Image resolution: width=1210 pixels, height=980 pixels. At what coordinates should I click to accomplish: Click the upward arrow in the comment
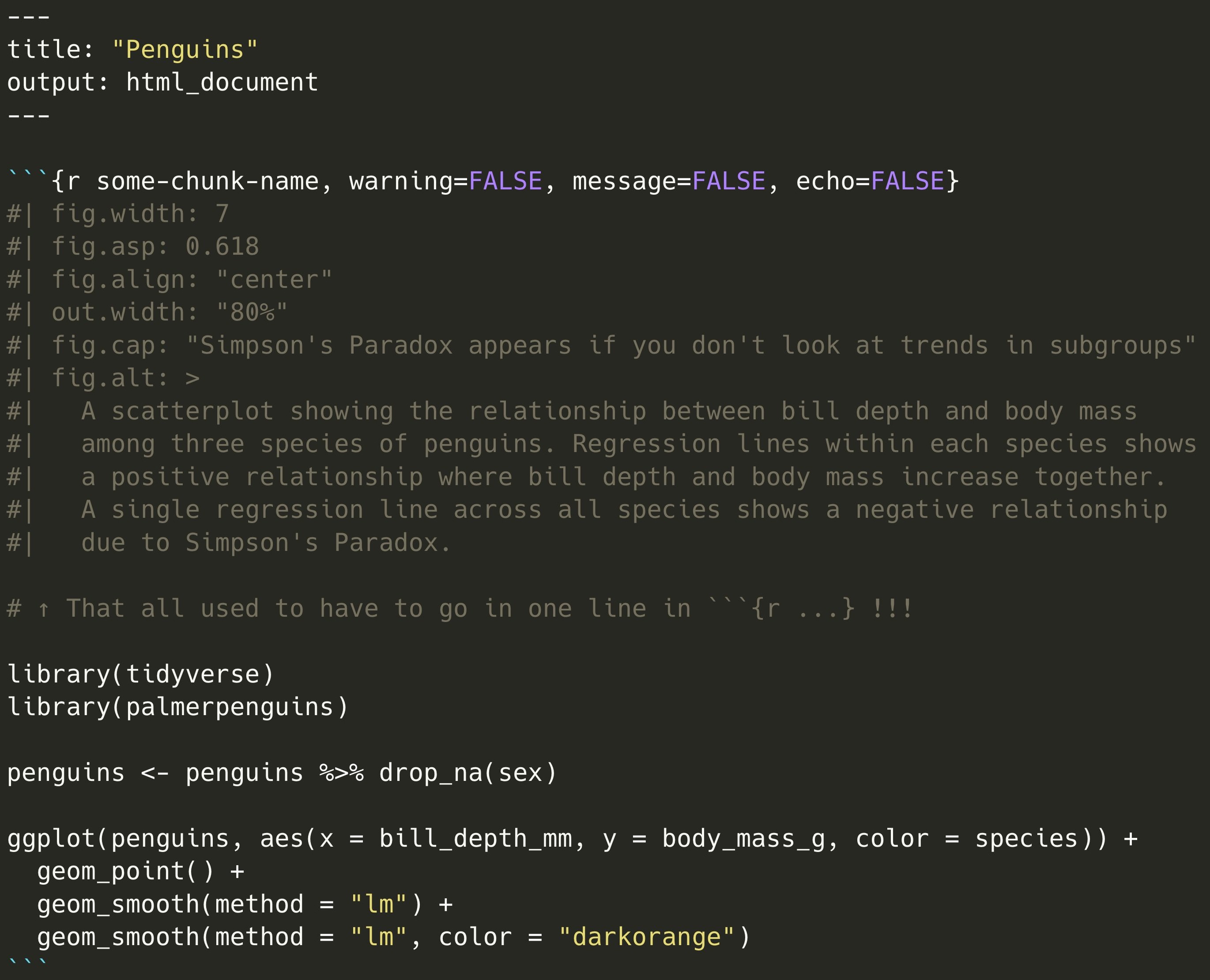[x=43, y=609]
